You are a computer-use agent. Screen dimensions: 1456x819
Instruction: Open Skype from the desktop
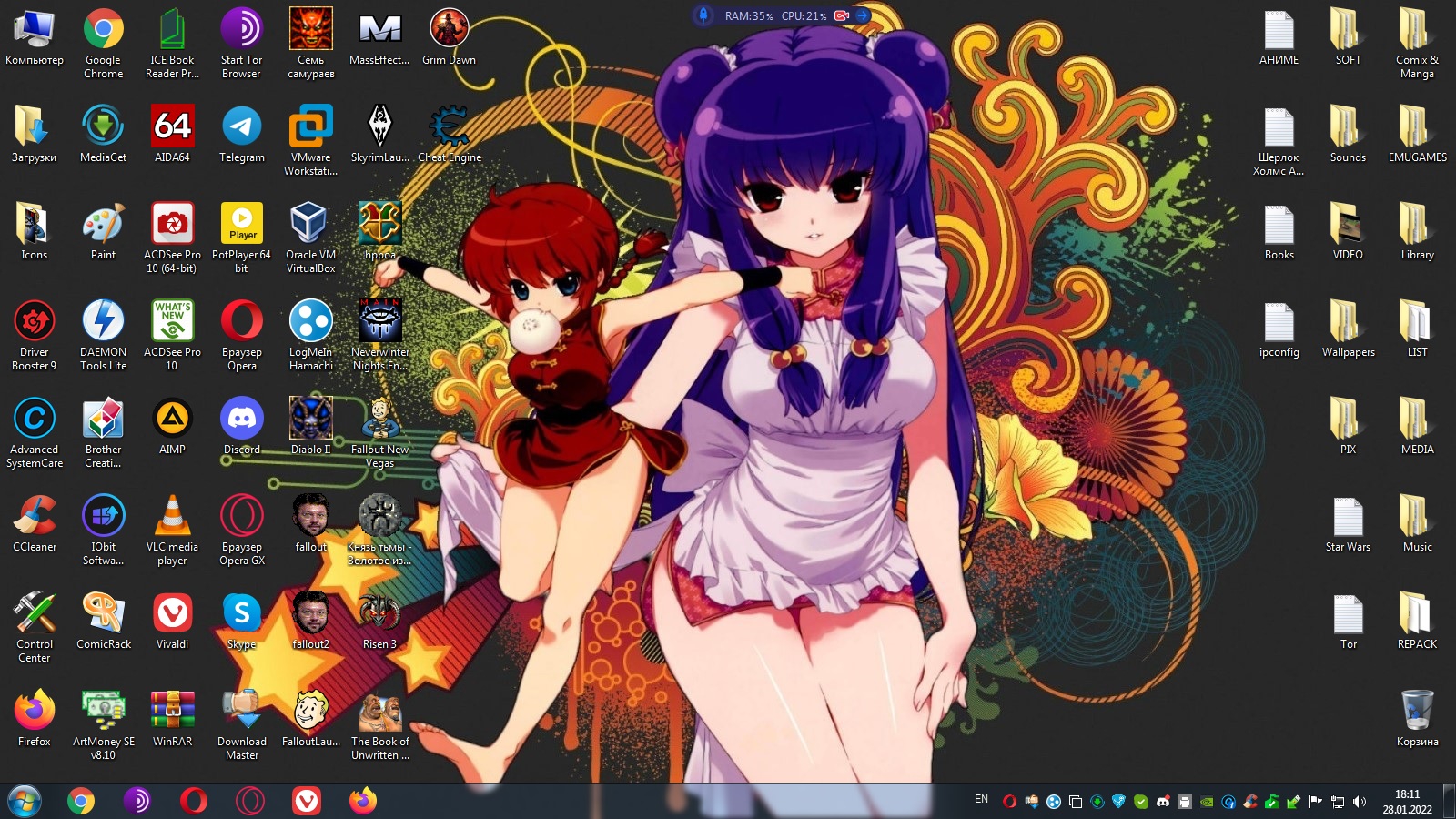pyautogui.click(x=241, y=622)
